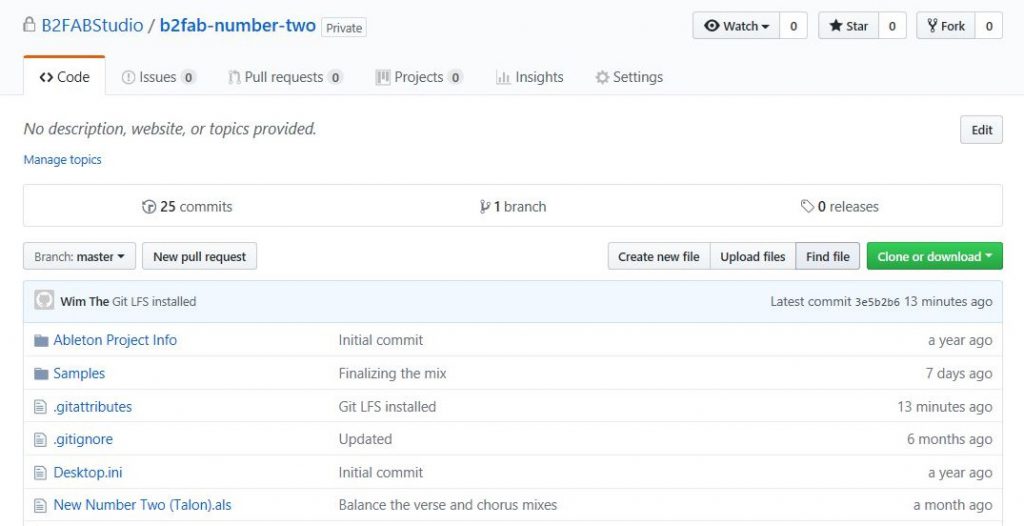Screen dimensions: 1024x526
Task: Fork this repository
Action: pyautogui.click(x=946, y=26)
